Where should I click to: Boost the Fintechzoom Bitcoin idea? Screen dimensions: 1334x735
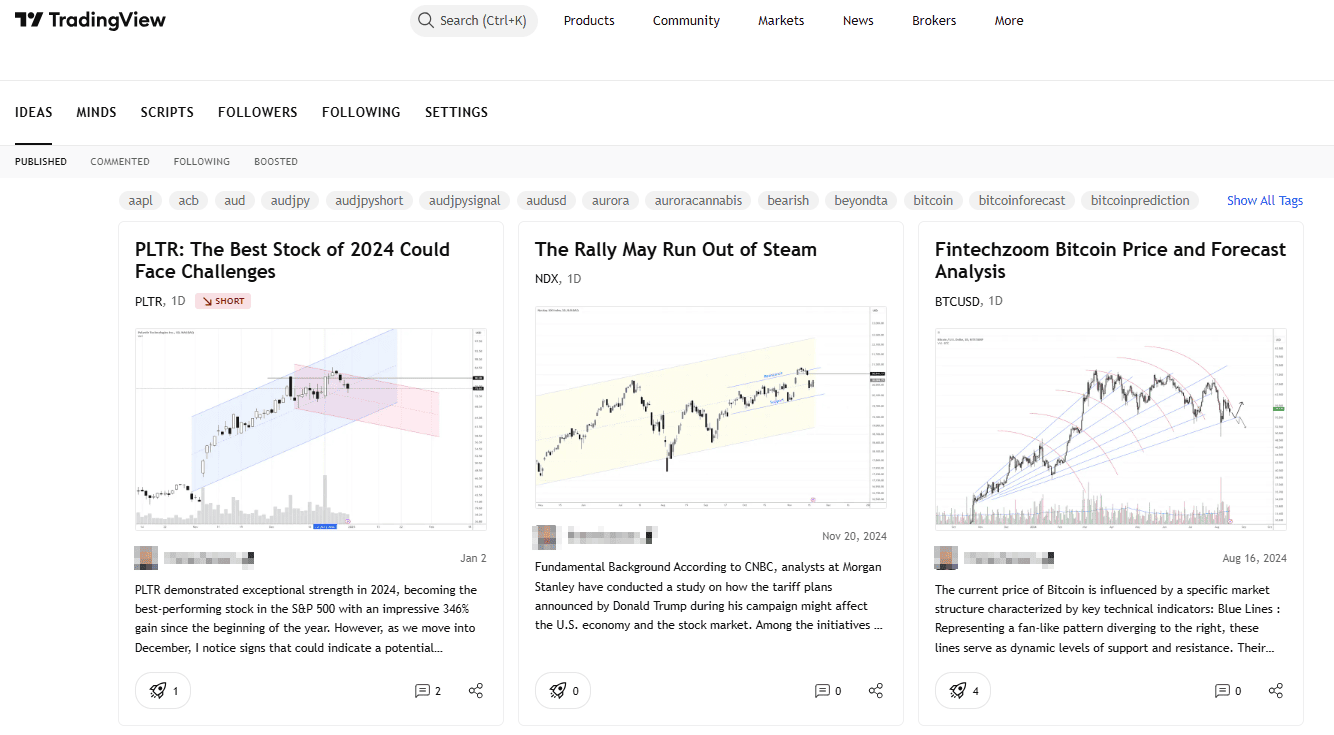point(963,690)
